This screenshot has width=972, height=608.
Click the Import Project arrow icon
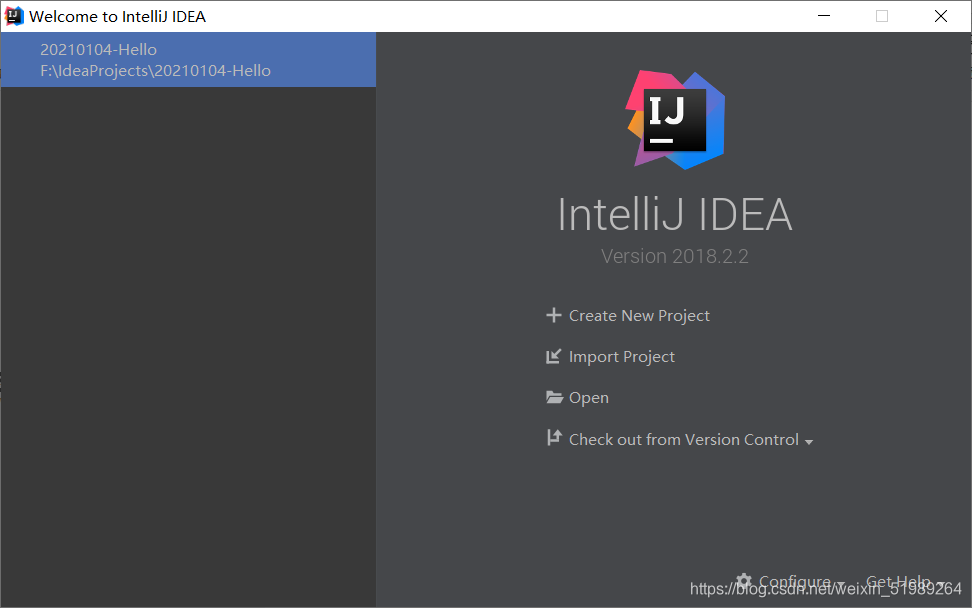(x=553, y=356)
